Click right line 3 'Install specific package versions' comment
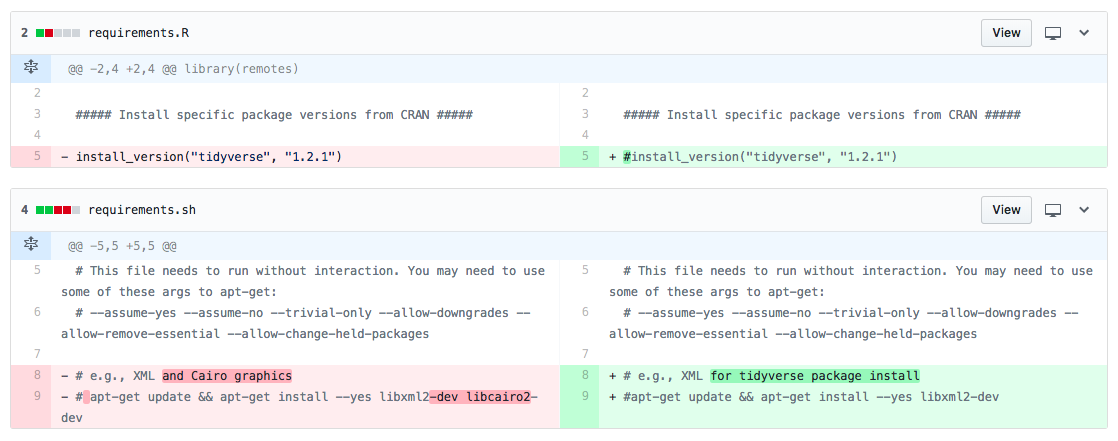This screenshot has width=1118, height=441. tap(821, 115)
